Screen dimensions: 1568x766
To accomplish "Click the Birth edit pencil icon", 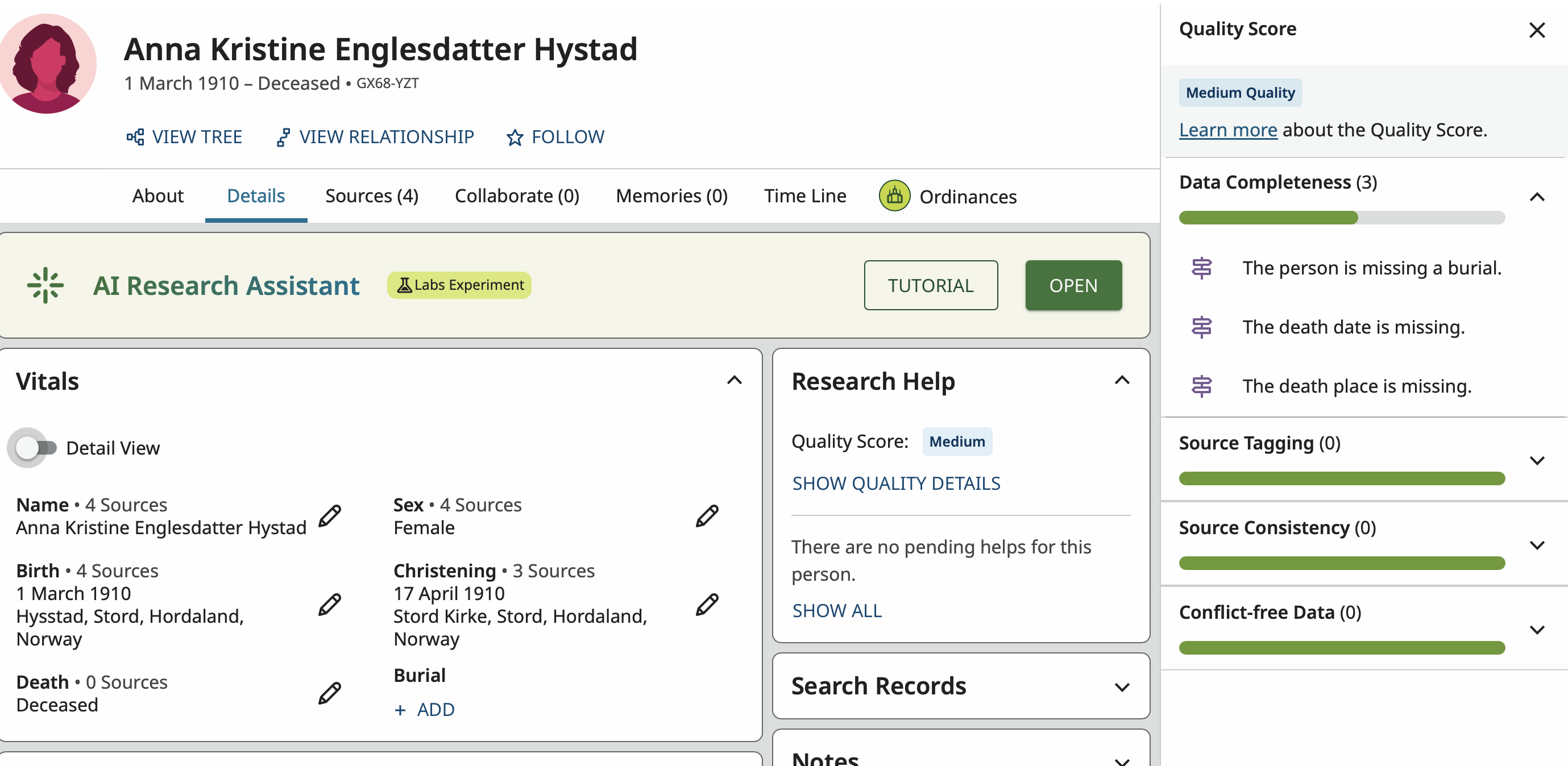I will (329, 605).
